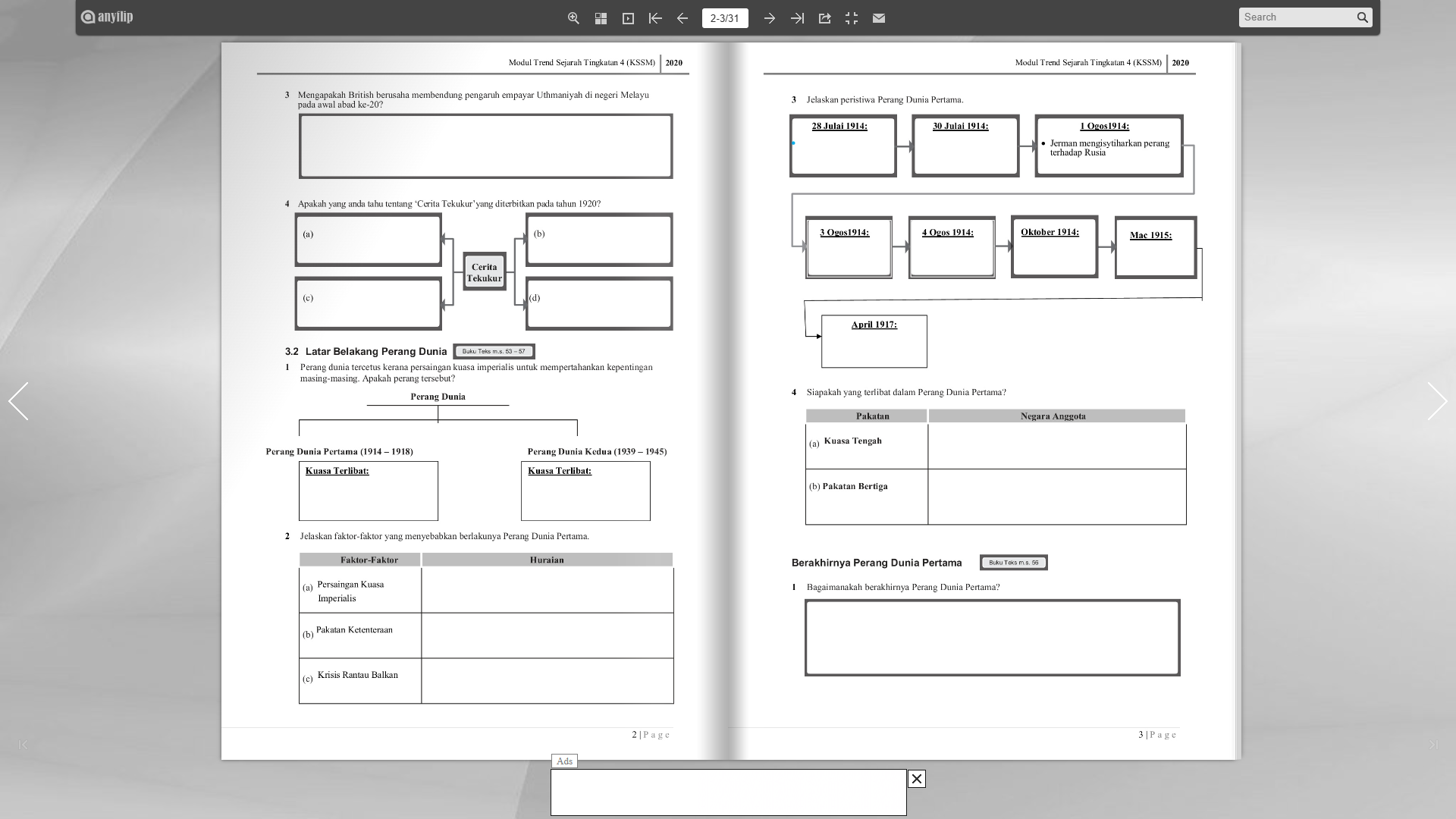
Task: Click the page number field 2-3/31
Action: 725,18
